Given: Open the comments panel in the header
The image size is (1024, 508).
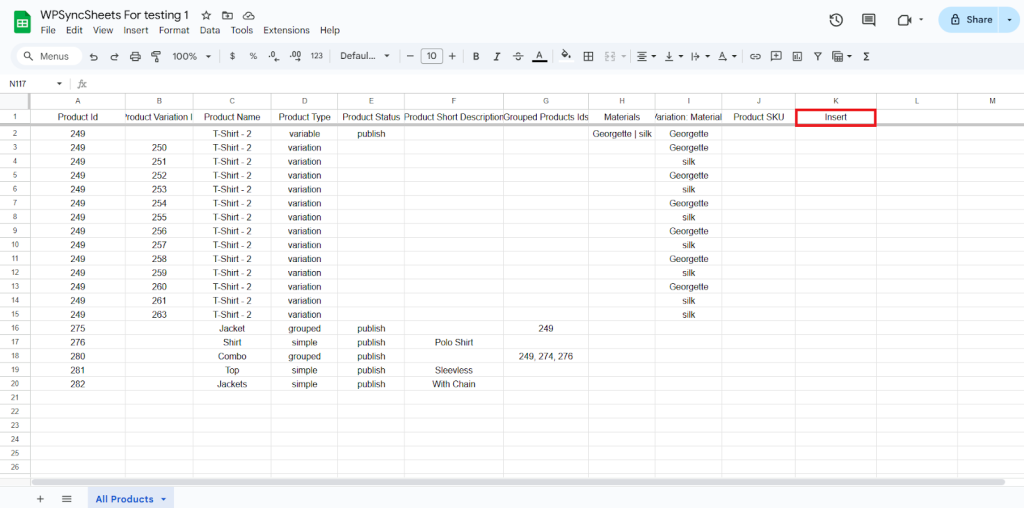Looking at the screenshot, I should click(x=869, y=20).
